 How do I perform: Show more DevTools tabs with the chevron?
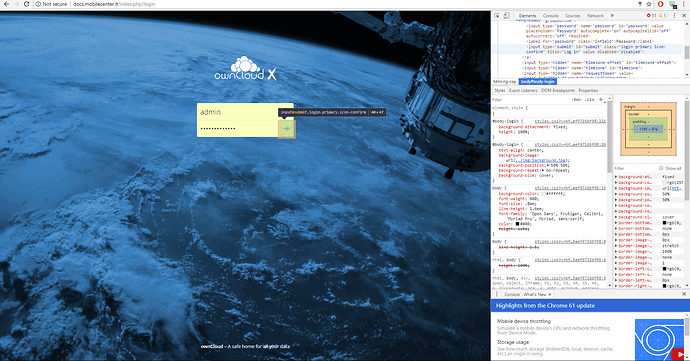coord(612,15)
